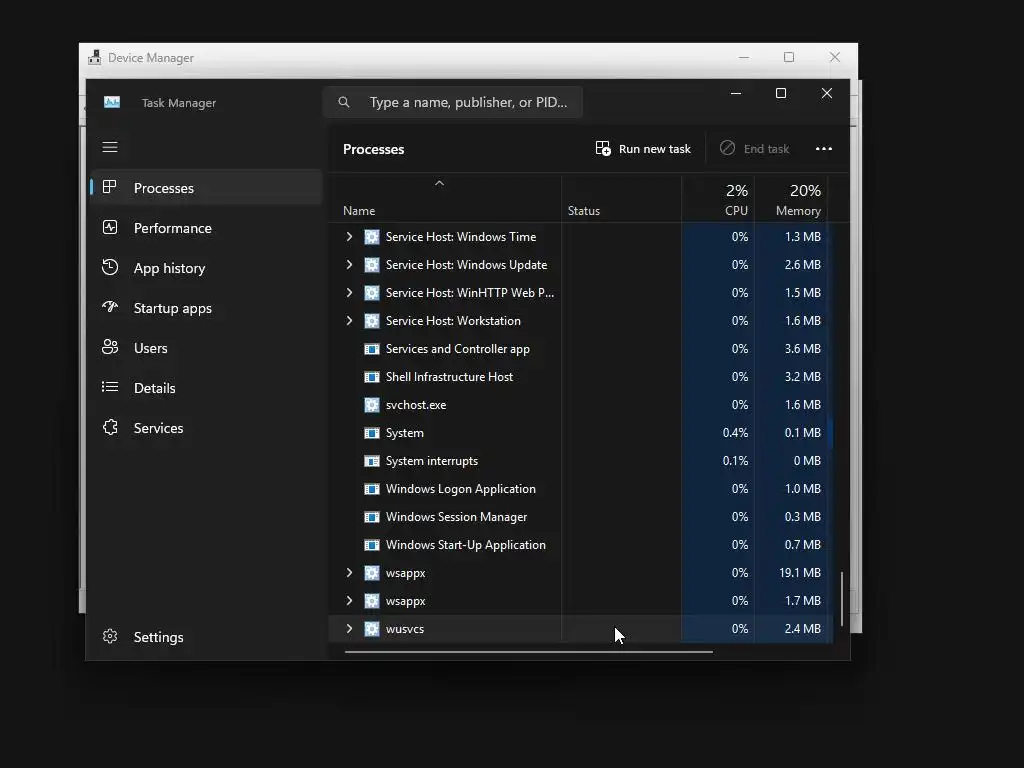This screenshot has height=768, width=1024.
Task: Click the 0.1% CPU value for System interrupts
Action: tap(735, 461)
